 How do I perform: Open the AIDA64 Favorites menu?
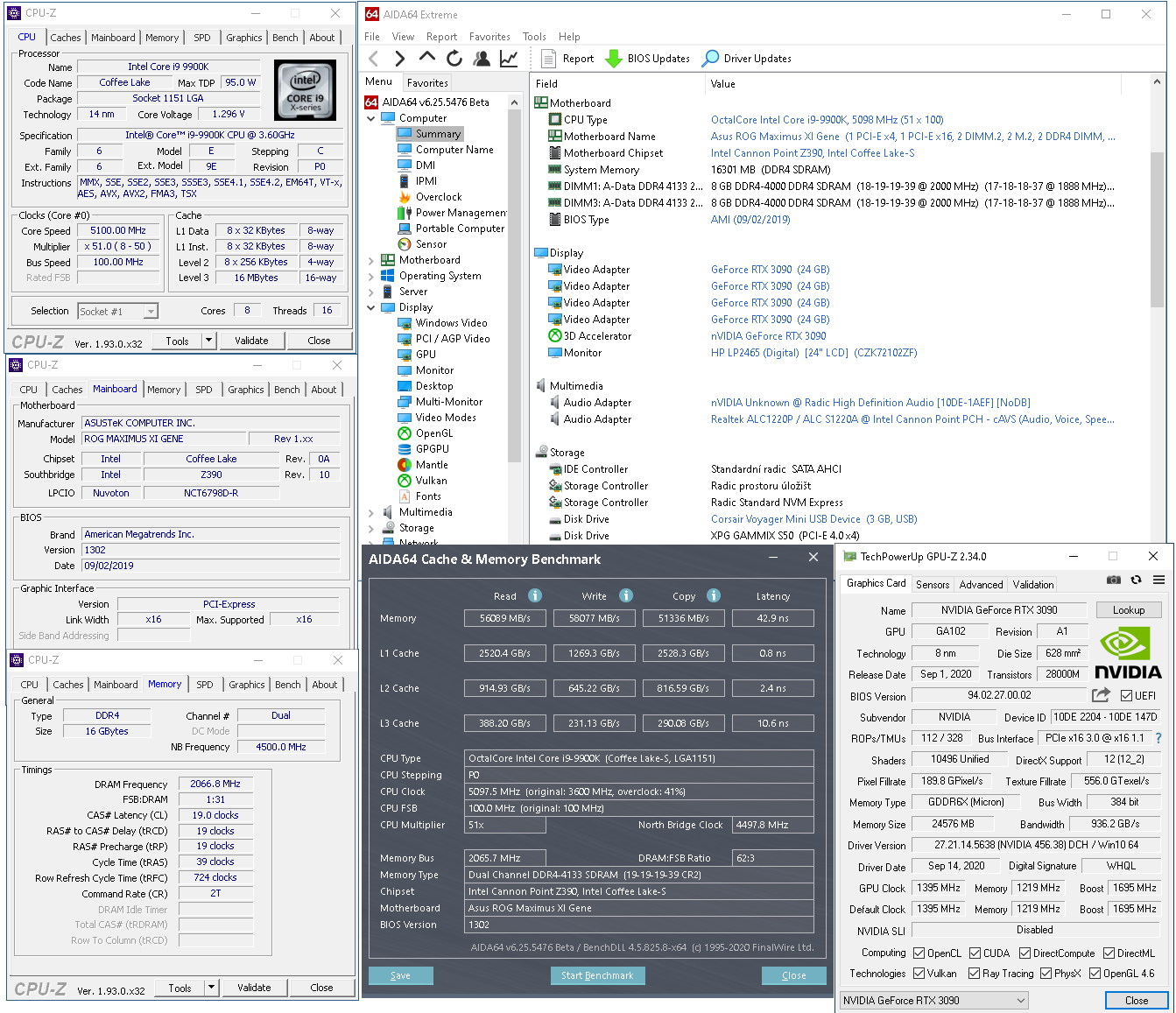tap(489, 37)
